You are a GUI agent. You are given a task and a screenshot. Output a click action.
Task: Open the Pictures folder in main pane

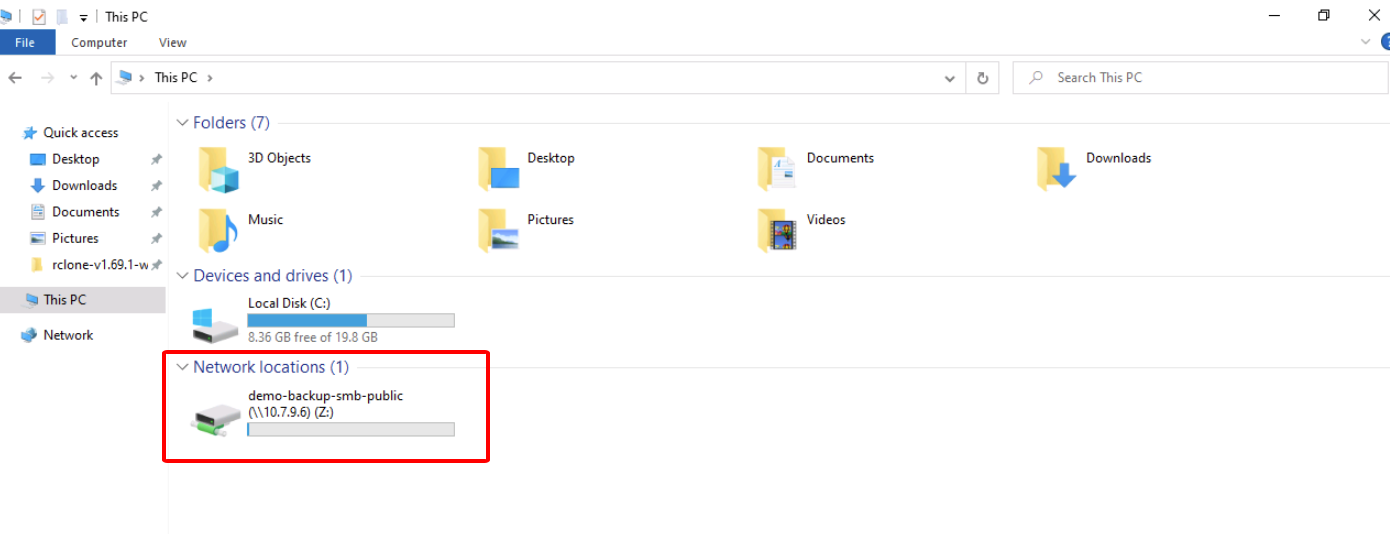tap(498, 229)
